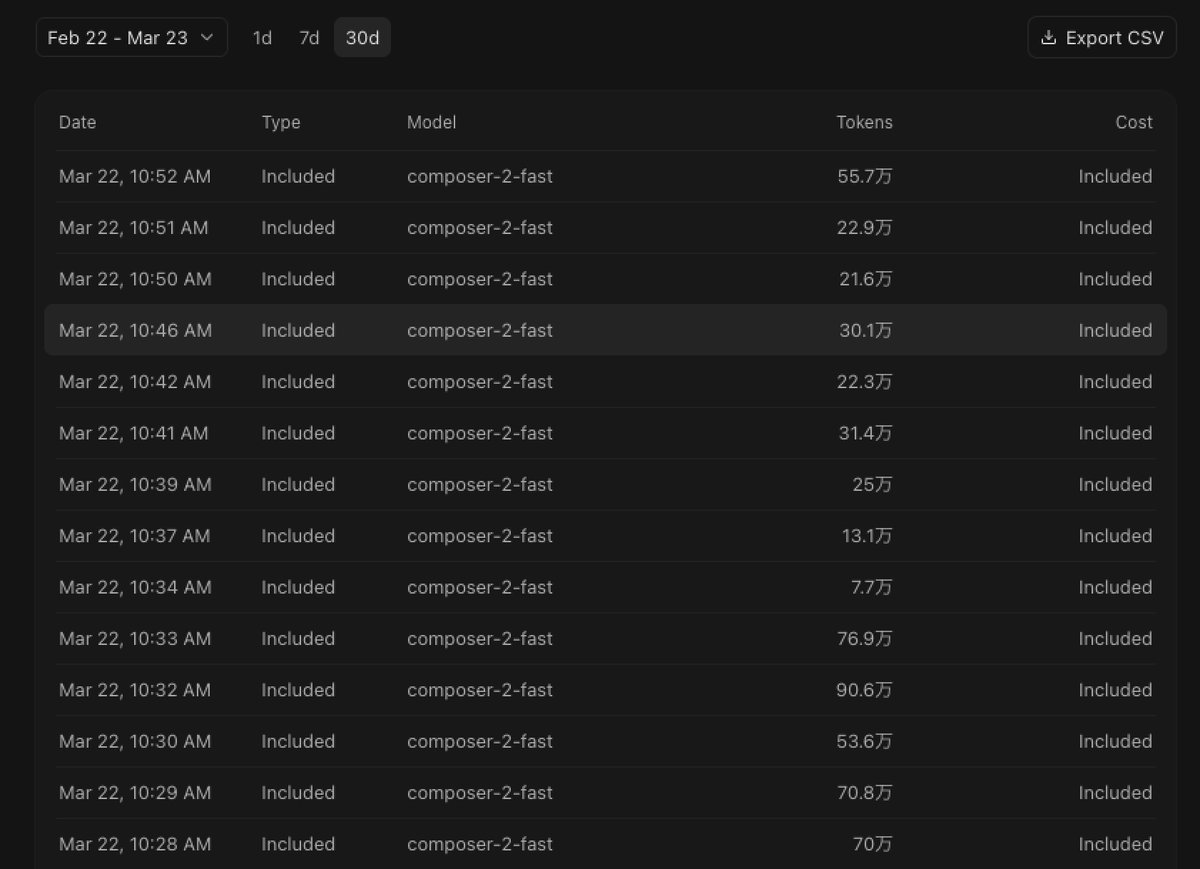This screenshot has height=869, width=1200.
Task: Open the Feb 22 - Mar 23 date range dropdown
Action: [132, 38]
